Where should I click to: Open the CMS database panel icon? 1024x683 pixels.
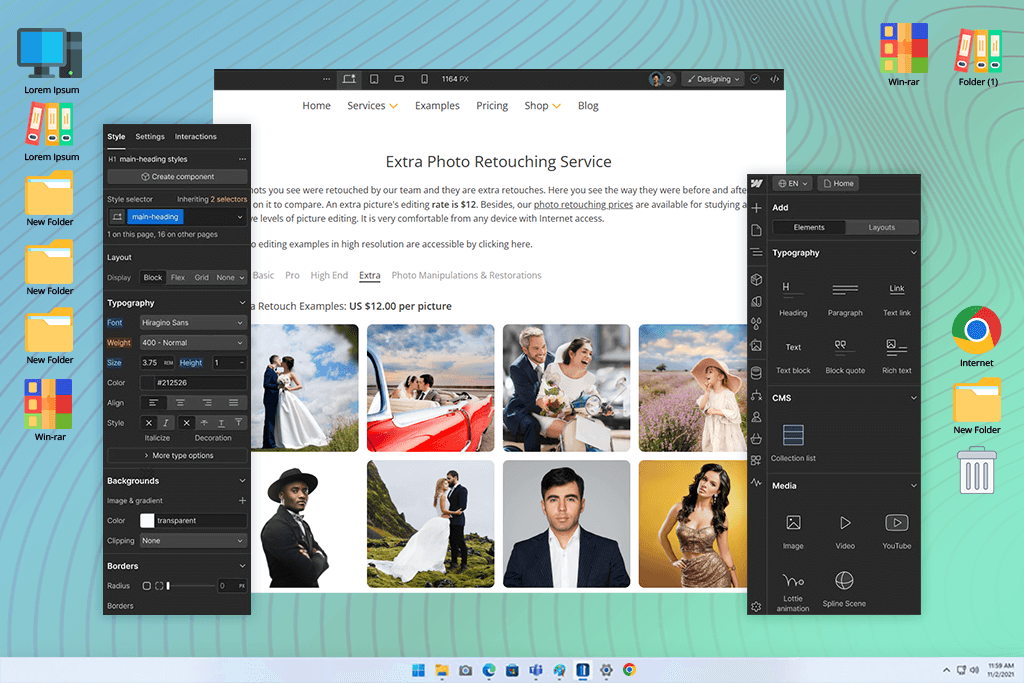pyautogui.click(x=757, y=372)
